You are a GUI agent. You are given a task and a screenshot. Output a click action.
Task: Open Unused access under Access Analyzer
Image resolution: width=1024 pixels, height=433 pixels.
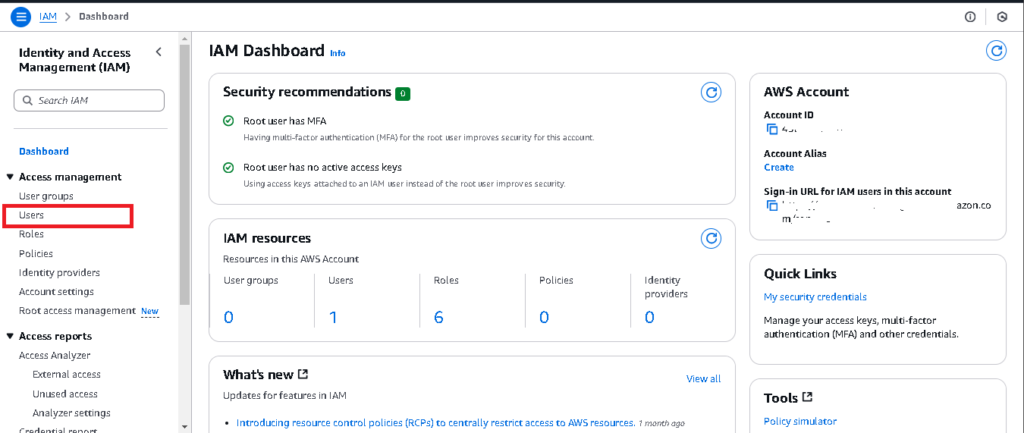click(x=65, y=394)
